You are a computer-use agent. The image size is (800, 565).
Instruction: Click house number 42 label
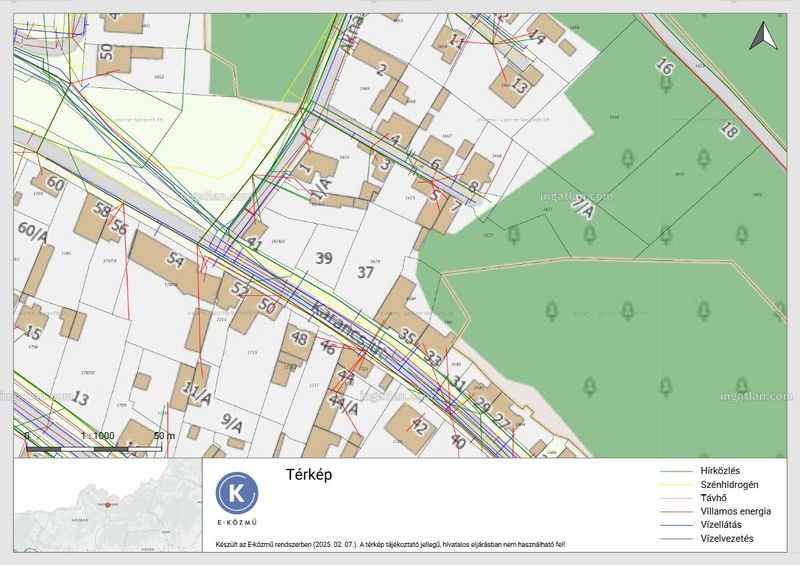pyautogui.click(x=419, y=426)
